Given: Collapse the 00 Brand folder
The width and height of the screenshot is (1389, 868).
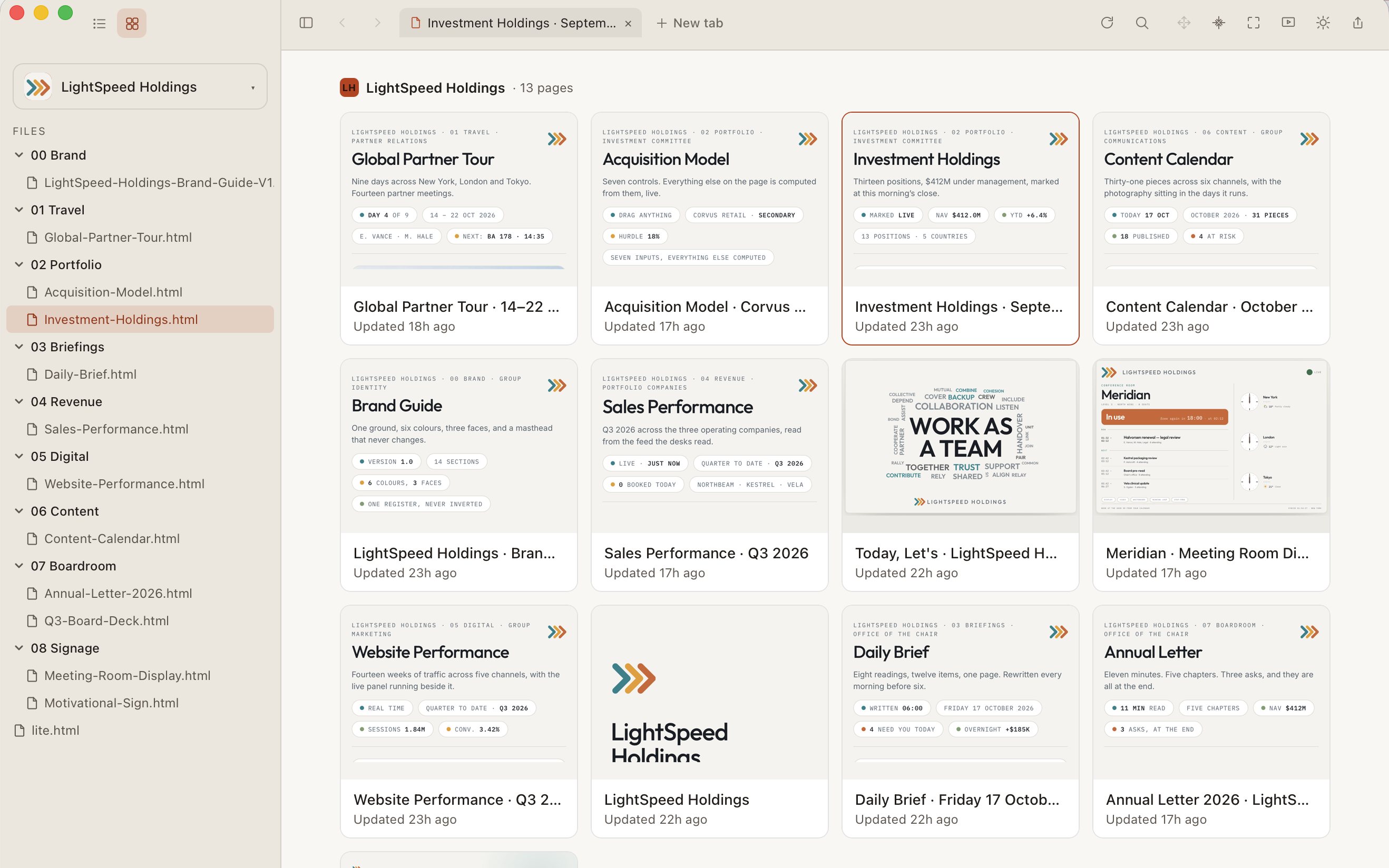Looking at the screenshot, I should 19,155.
